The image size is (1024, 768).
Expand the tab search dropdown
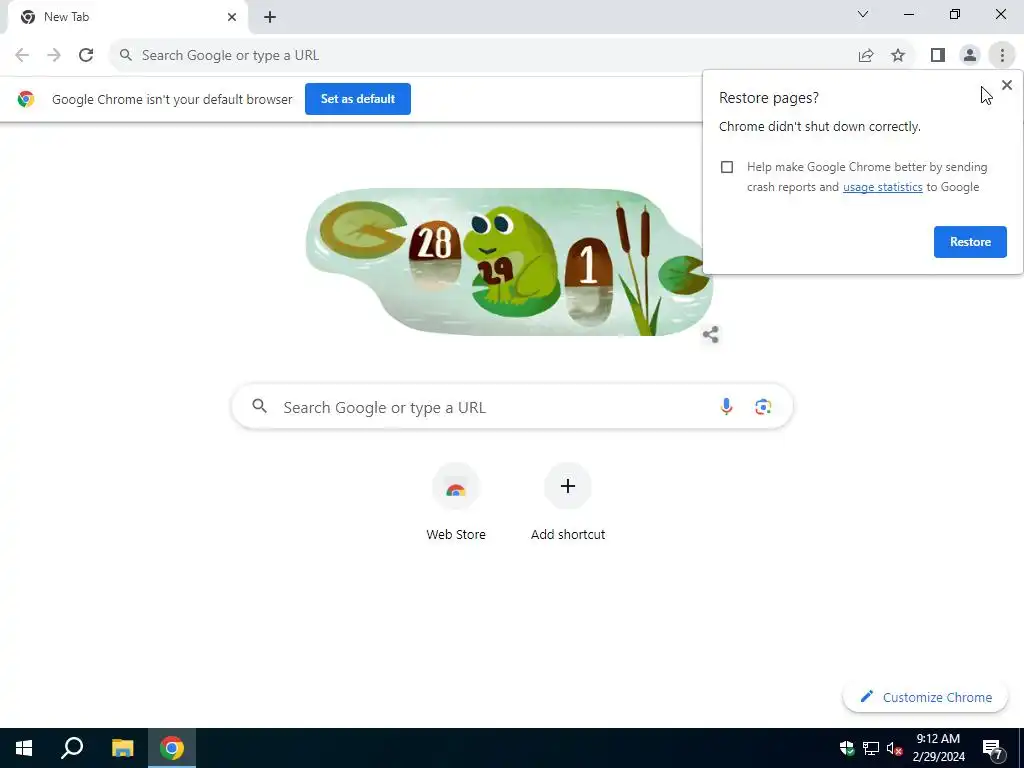point(863,14)
